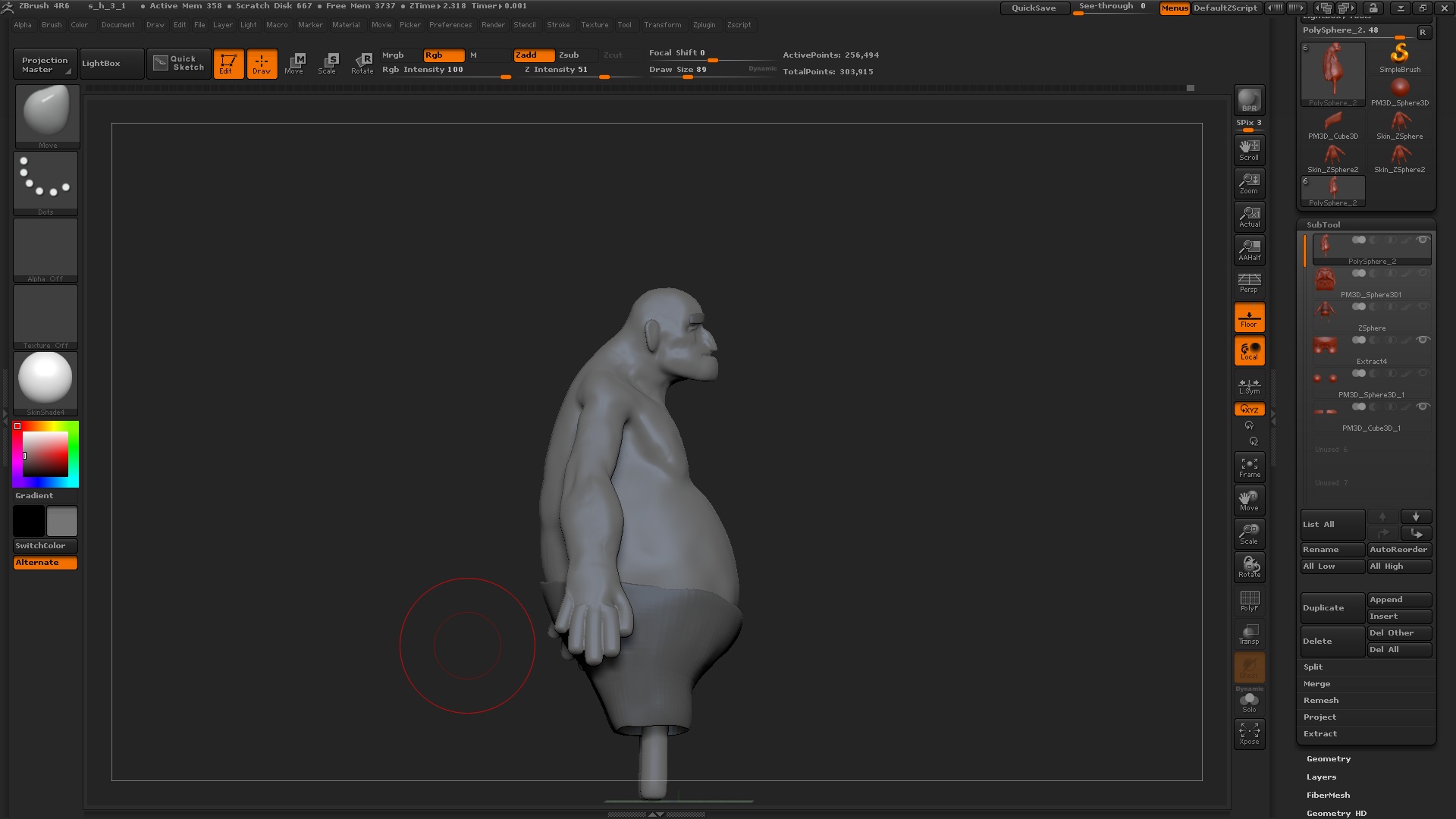
Task: Open the Material menu
Action: tap(346, 25)
